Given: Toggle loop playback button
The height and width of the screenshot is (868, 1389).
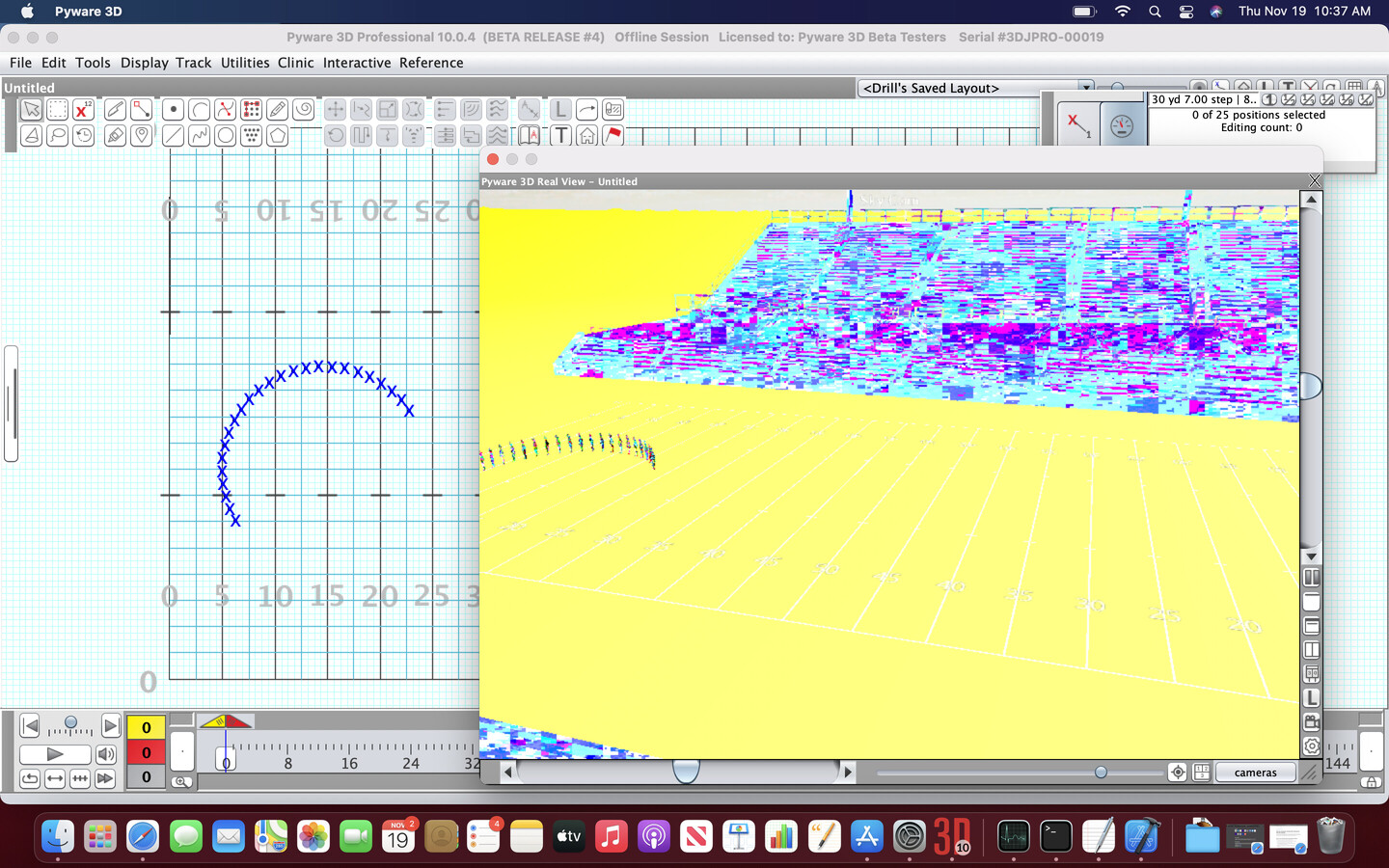Looking at the screenshot, I should (30, 778).
